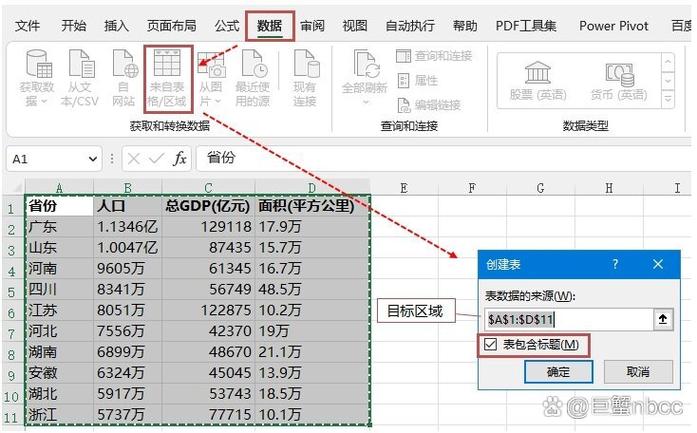Select the cell 48.5万
Screen dimensions: 697x433
(312, 289)
